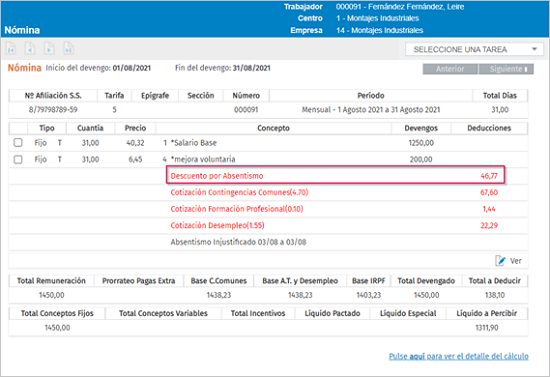The height and width of the screenshot is (377, 550).
Task: Click the Devengos column header
Action: [421, 128]
